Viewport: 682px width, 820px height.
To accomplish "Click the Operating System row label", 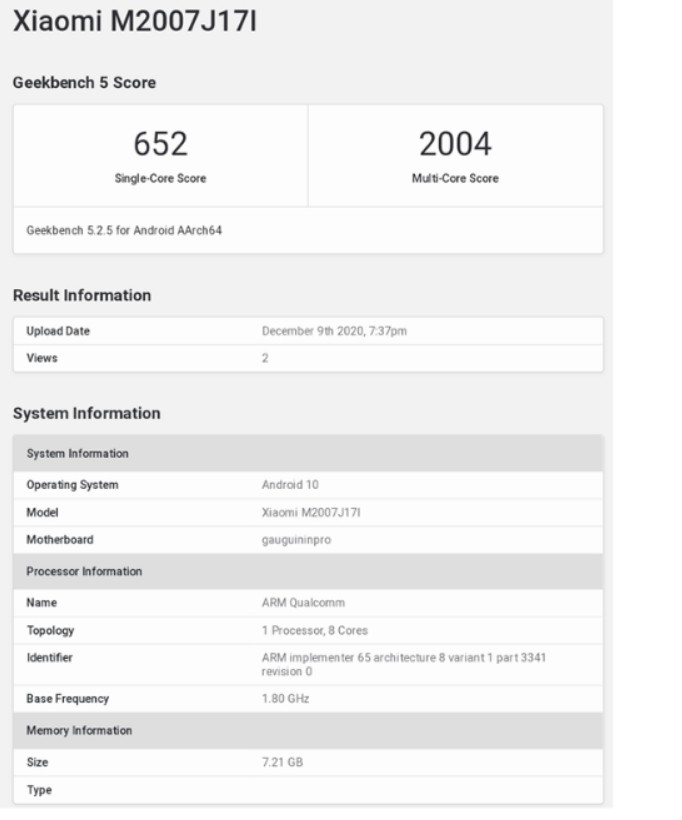I will [x=72, y=485].
